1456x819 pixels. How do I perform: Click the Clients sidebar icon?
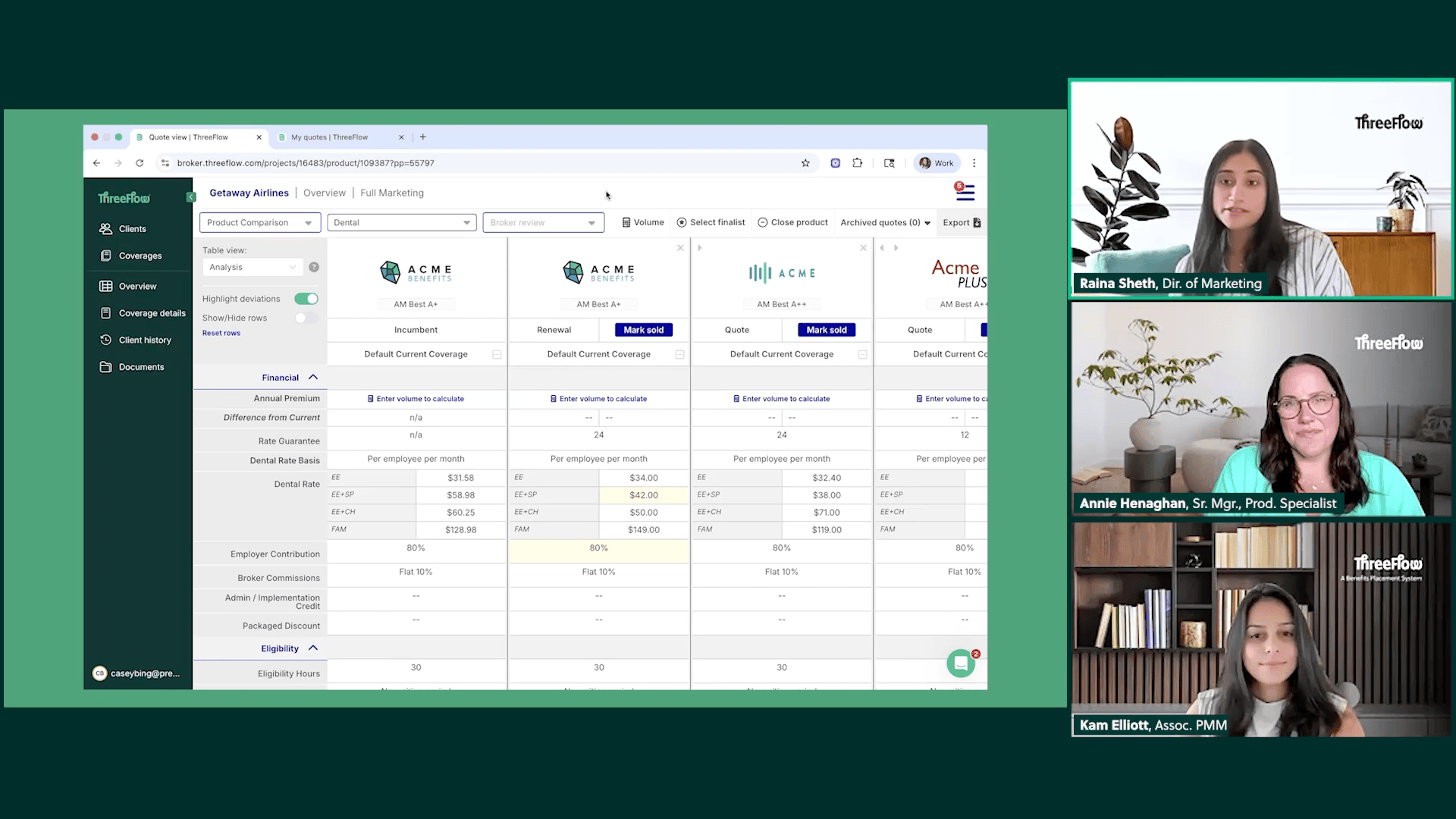coord(105,229)
